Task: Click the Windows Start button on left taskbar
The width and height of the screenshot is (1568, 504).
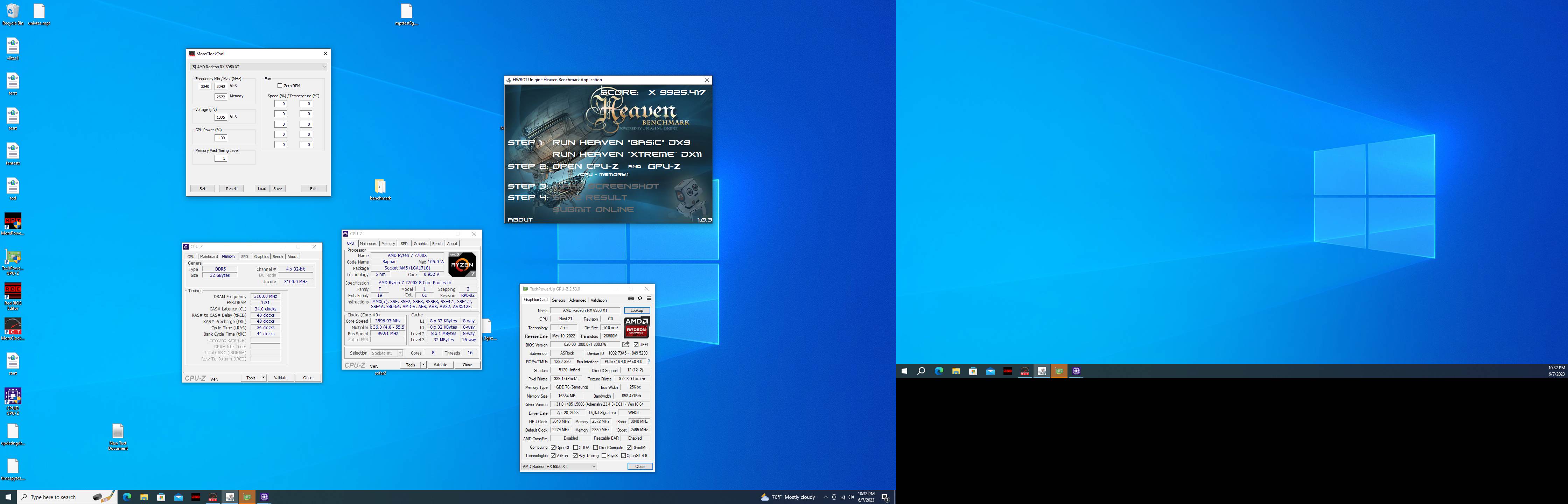Action: [8, 497]
